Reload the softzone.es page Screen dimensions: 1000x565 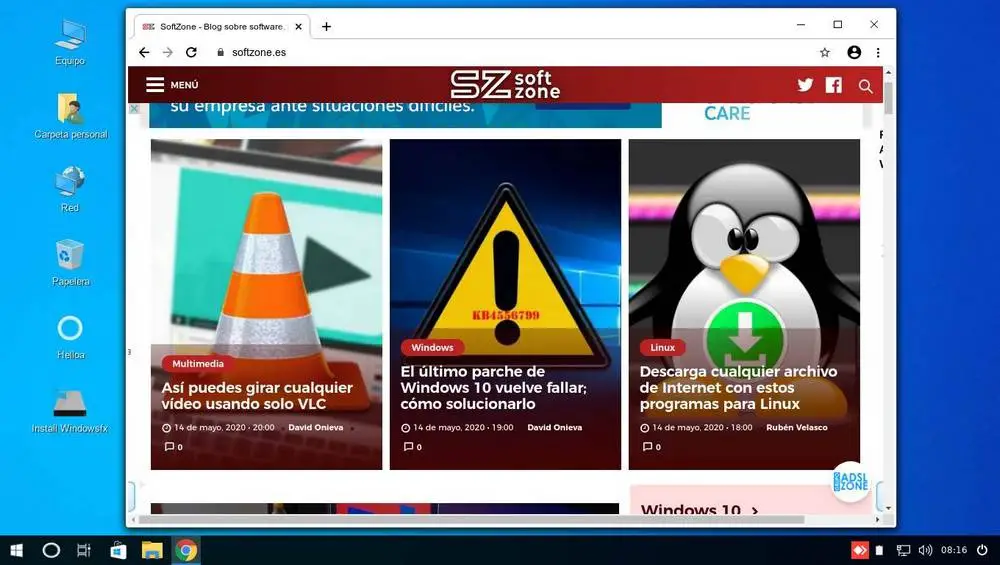pos(191,52)
